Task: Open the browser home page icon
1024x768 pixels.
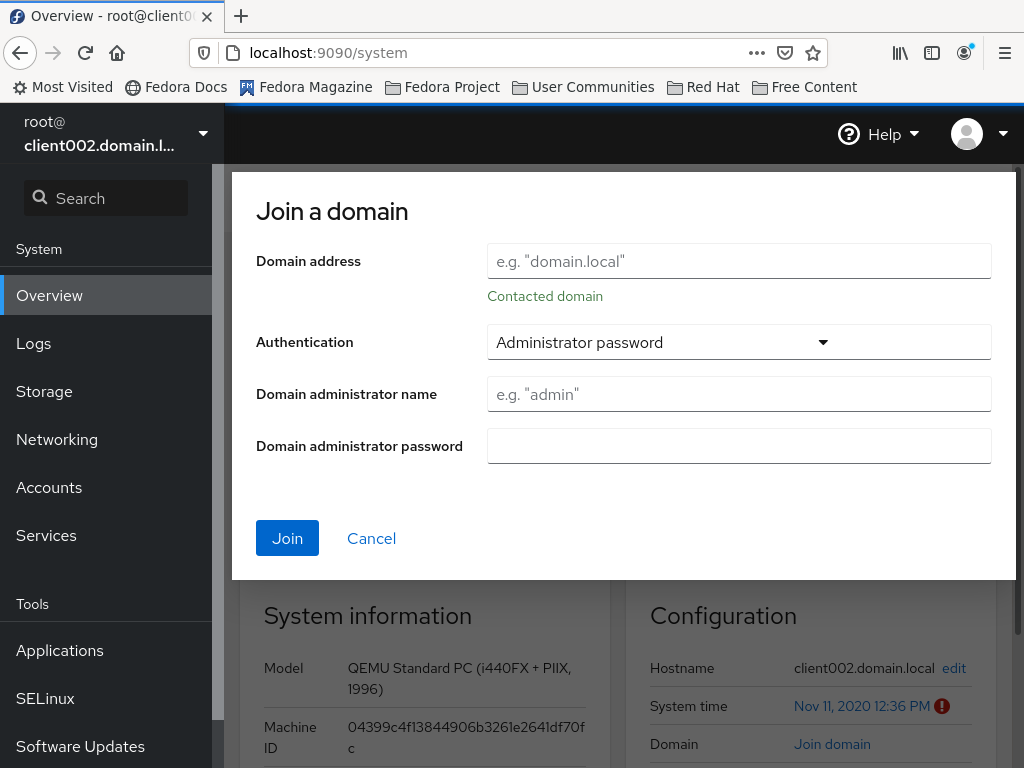Action: [117, 53]
